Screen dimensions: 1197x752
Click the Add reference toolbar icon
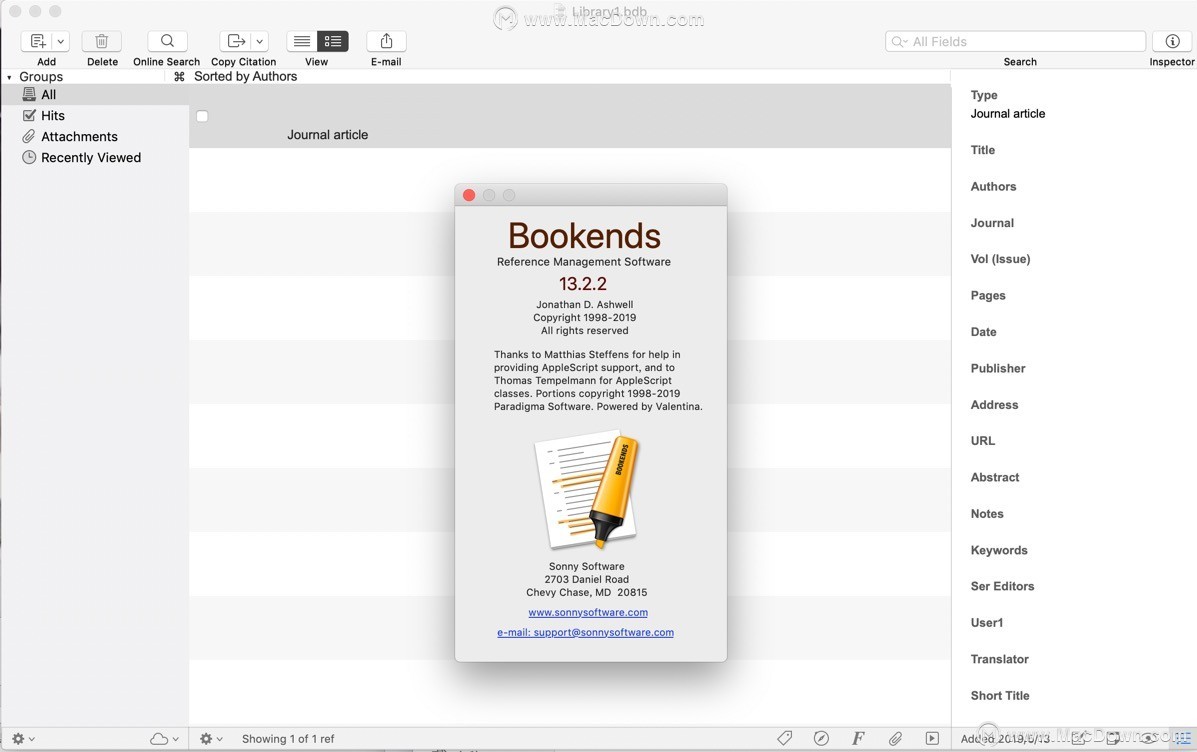tap(37, 41)
